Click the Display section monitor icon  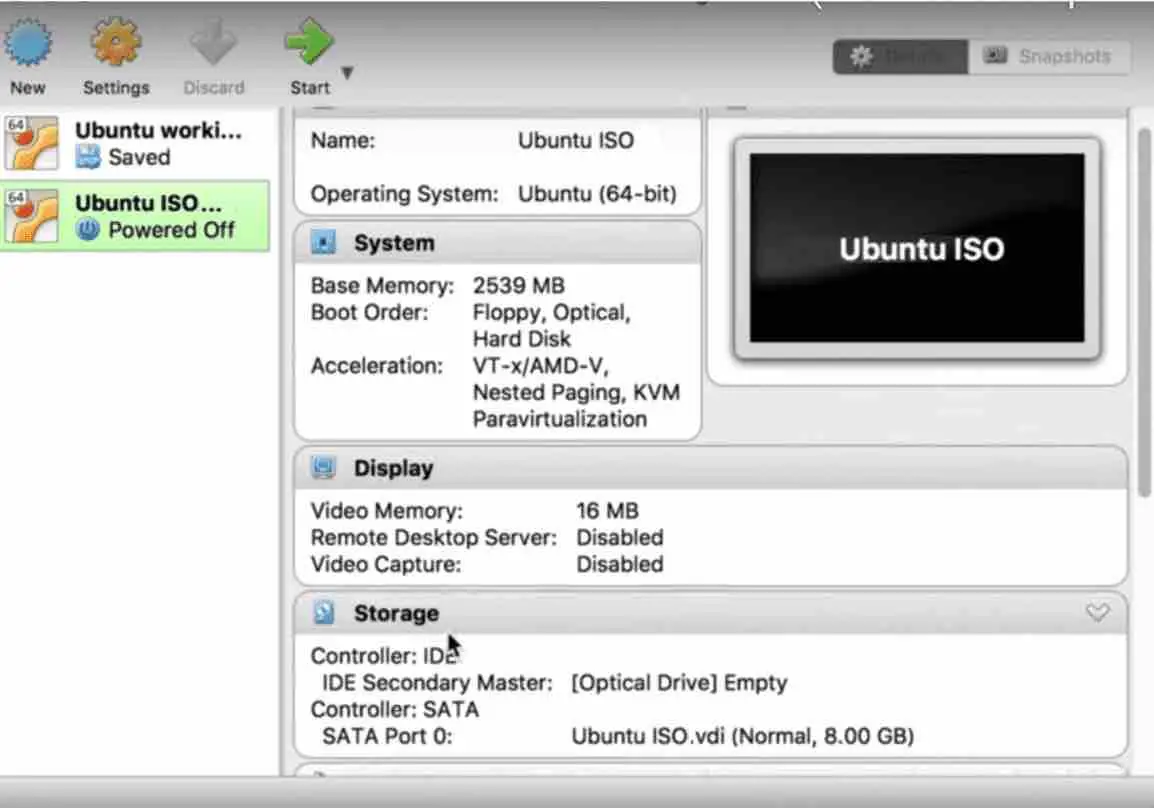324,467
